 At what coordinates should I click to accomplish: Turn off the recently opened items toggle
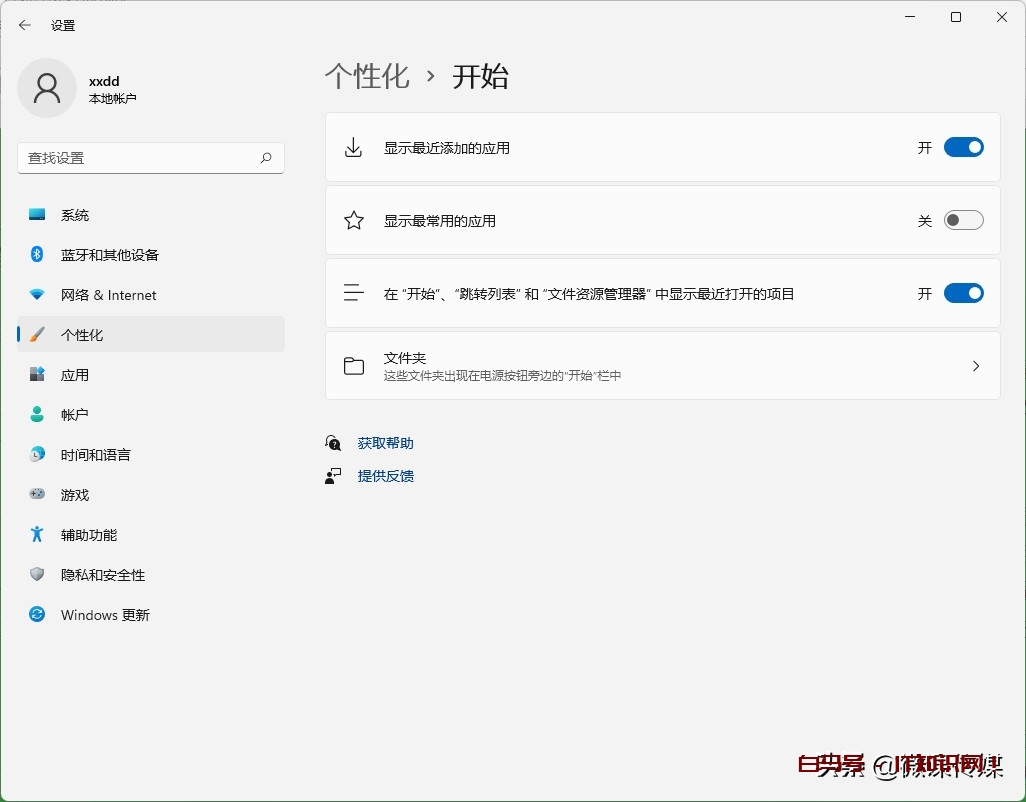(962, 293)
